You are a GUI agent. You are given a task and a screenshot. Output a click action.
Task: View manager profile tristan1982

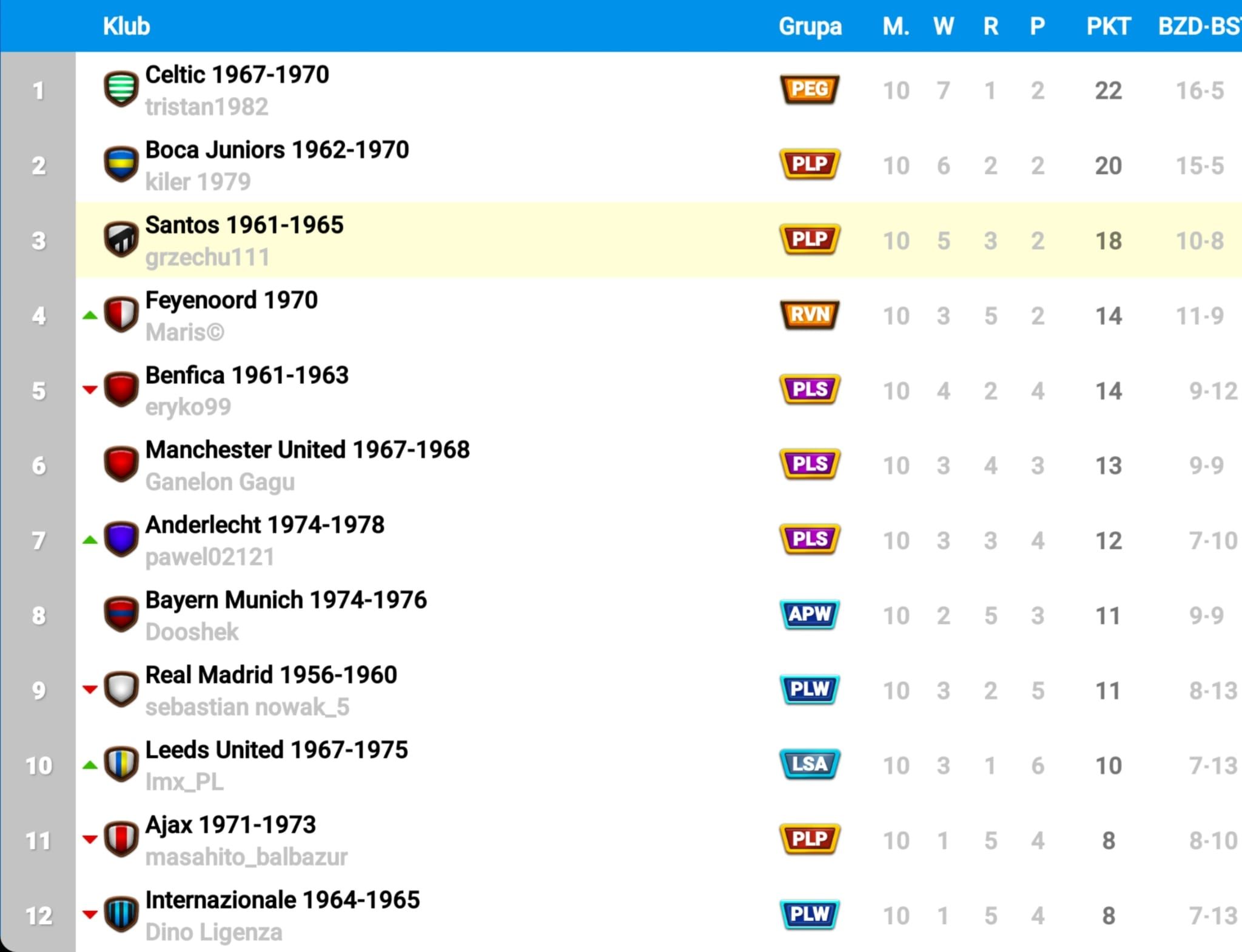coord(207,107)
